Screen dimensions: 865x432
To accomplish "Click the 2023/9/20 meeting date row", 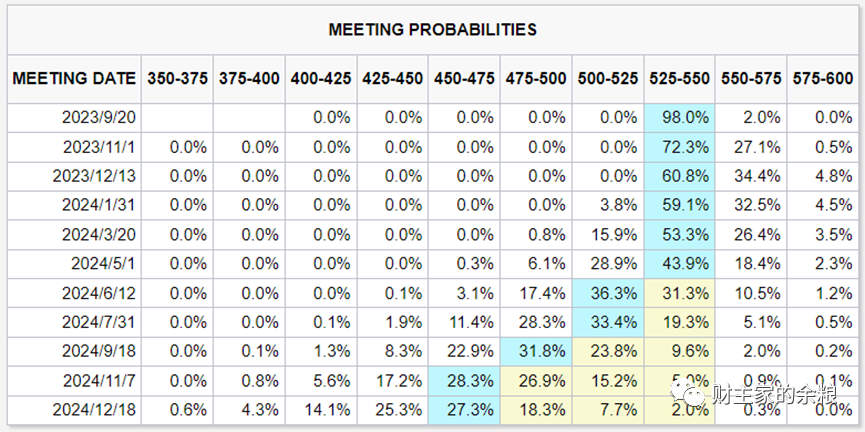I will (433, 118).
